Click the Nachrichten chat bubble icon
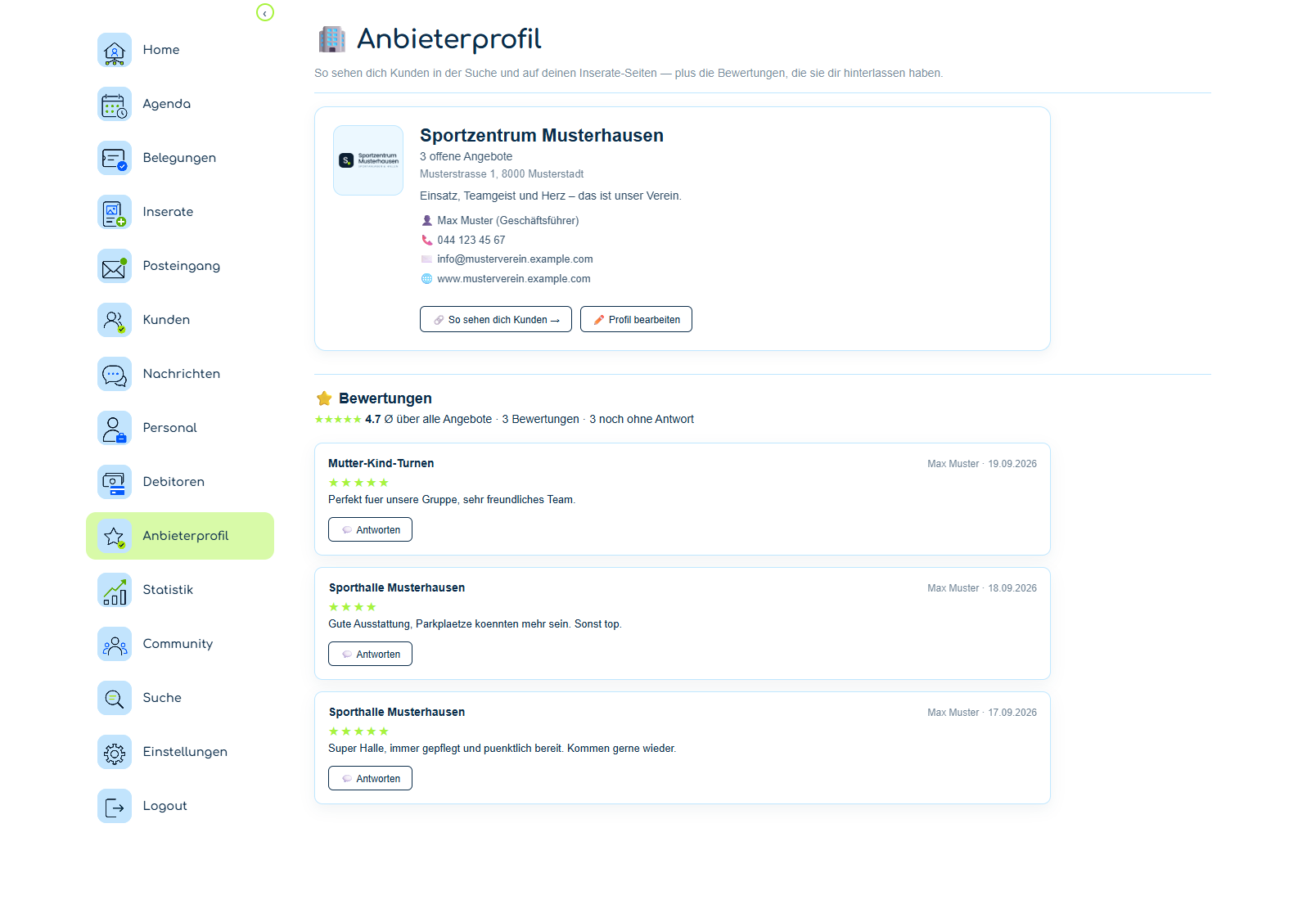 tap(115, 374)
